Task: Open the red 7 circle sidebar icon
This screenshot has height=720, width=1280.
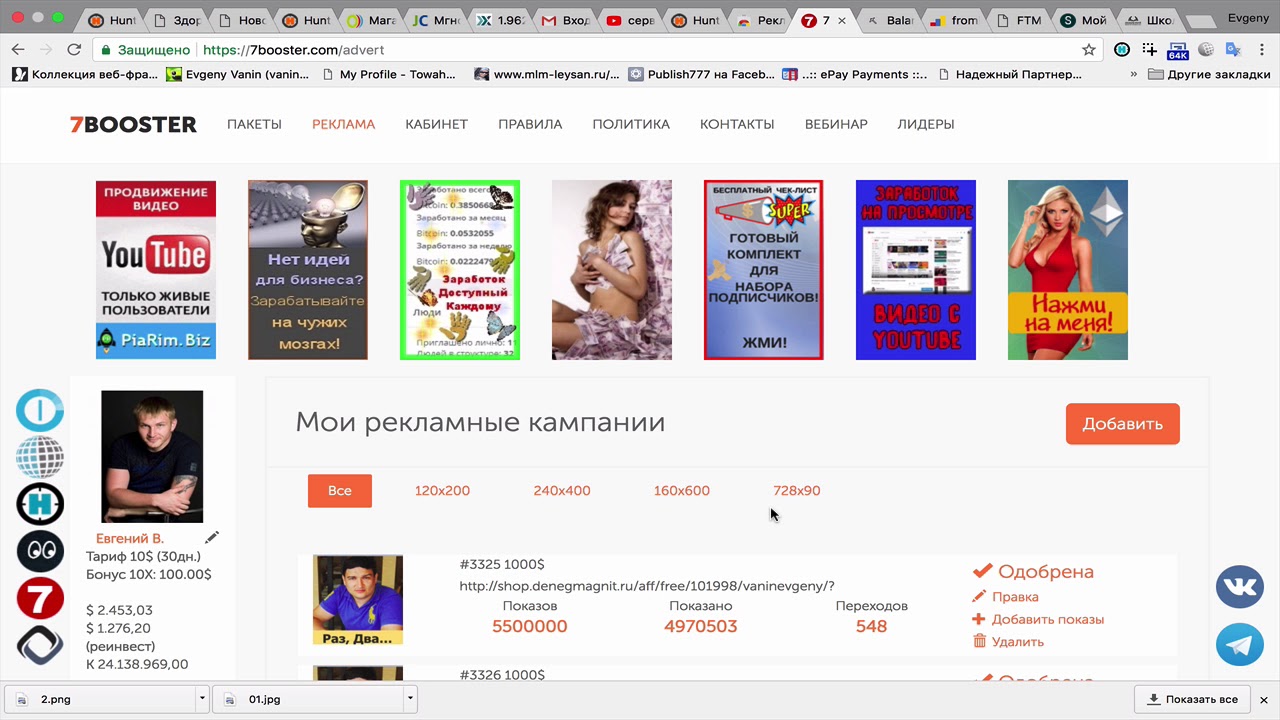Action: tap(40, 598)
